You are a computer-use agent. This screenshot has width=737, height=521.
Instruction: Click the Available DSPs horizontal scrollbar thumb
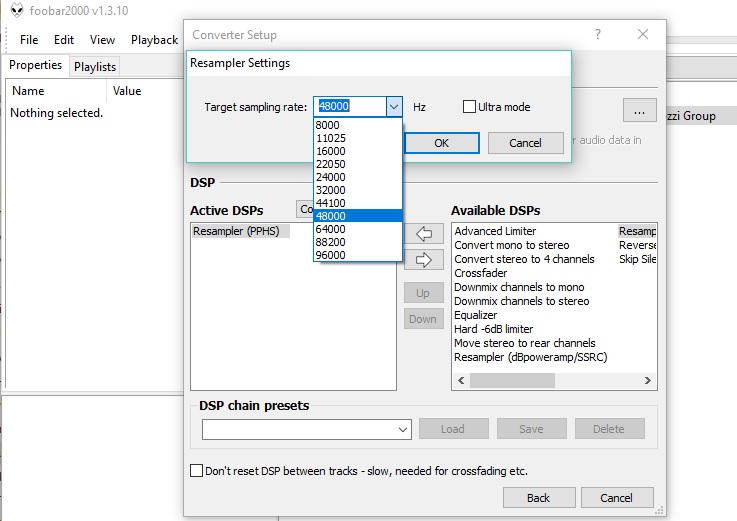point(512,380)
